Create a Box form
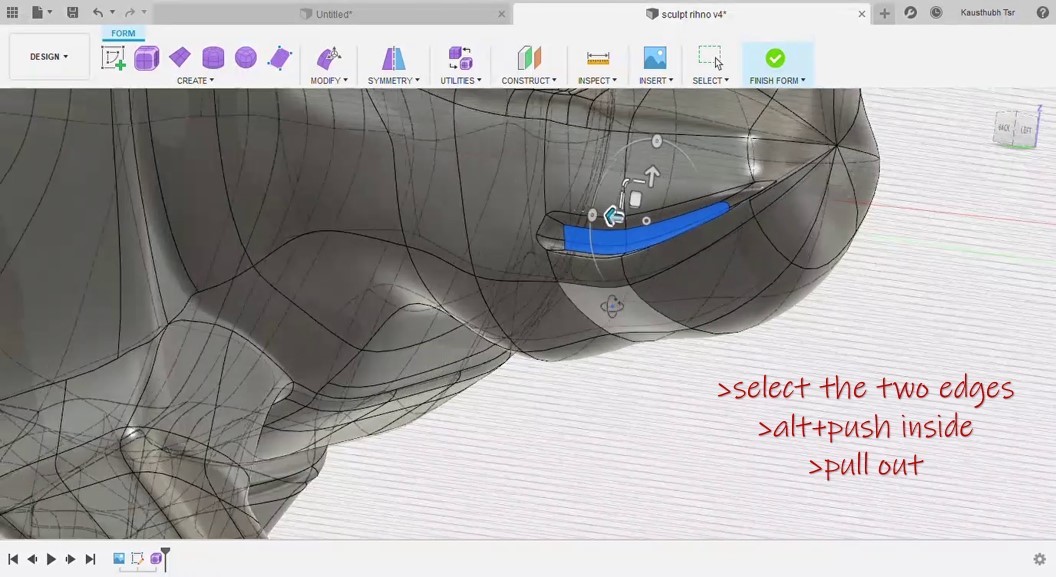Image resolution: width=1056 pixels, height=577 pixels. click(146, 58)
